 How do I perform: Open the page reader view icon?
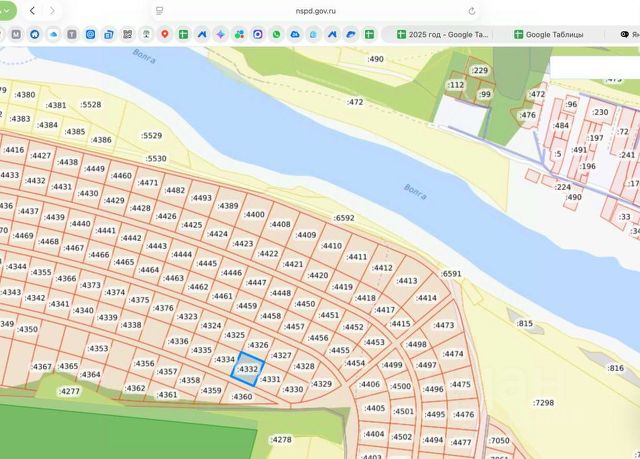click(x=160, y=11)
